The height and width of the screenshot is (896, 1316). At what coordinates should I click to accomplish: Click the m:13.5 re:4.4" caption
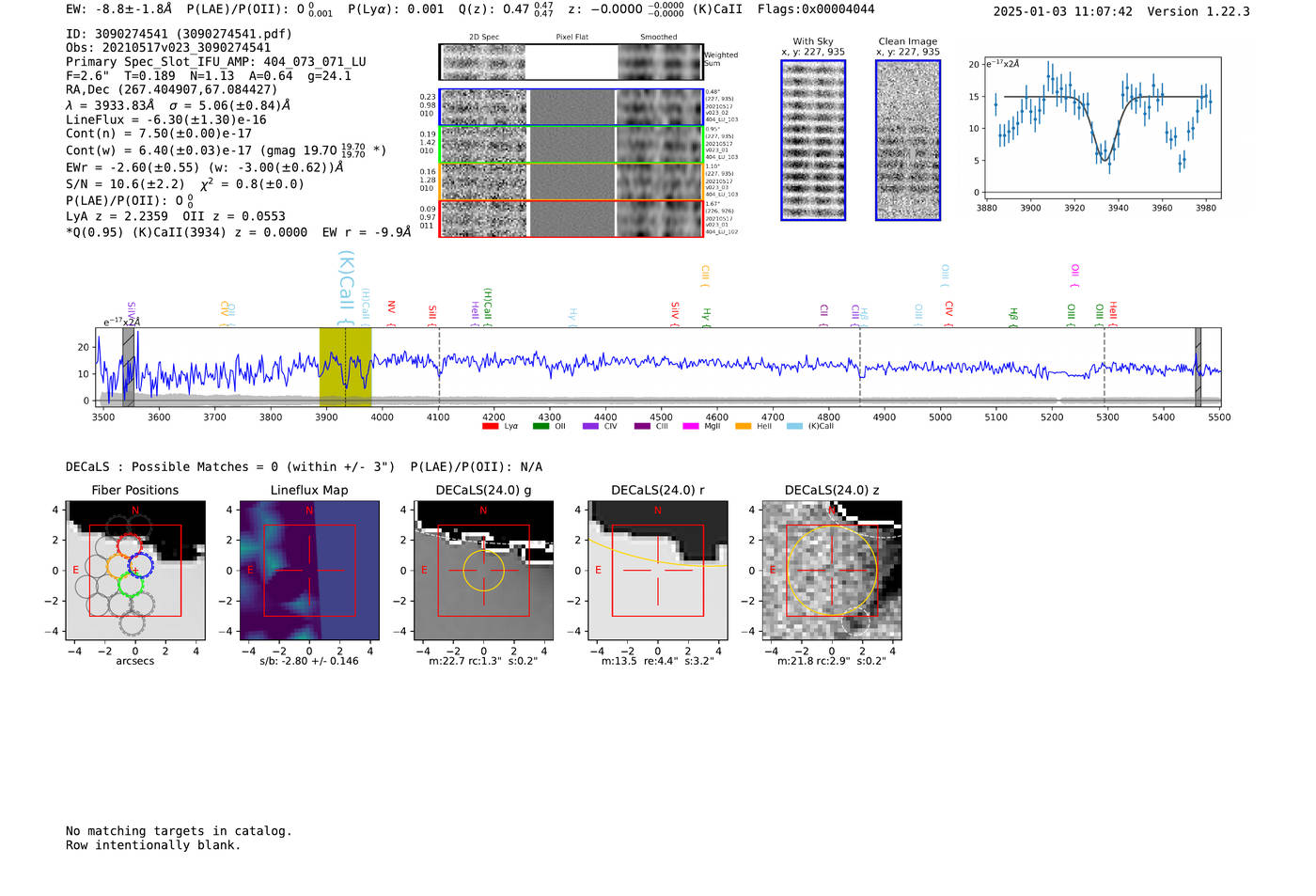pyautogui.click(x=658, y=661)
